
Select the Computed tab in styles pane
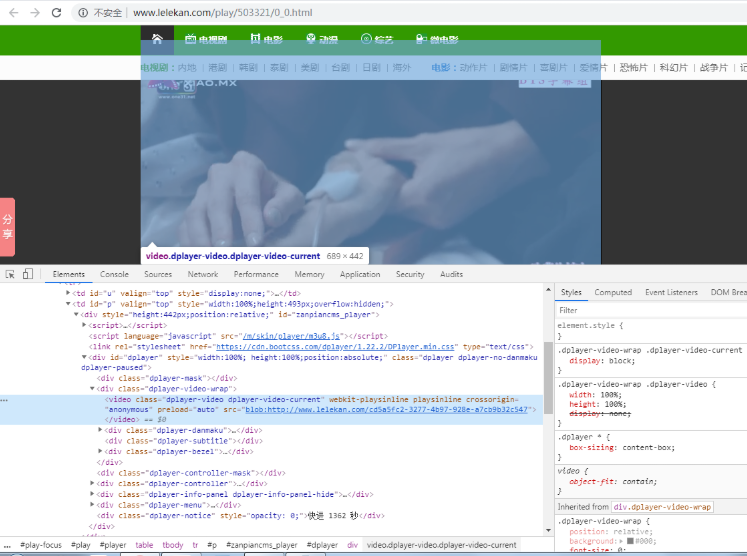(x=613, y=292)
